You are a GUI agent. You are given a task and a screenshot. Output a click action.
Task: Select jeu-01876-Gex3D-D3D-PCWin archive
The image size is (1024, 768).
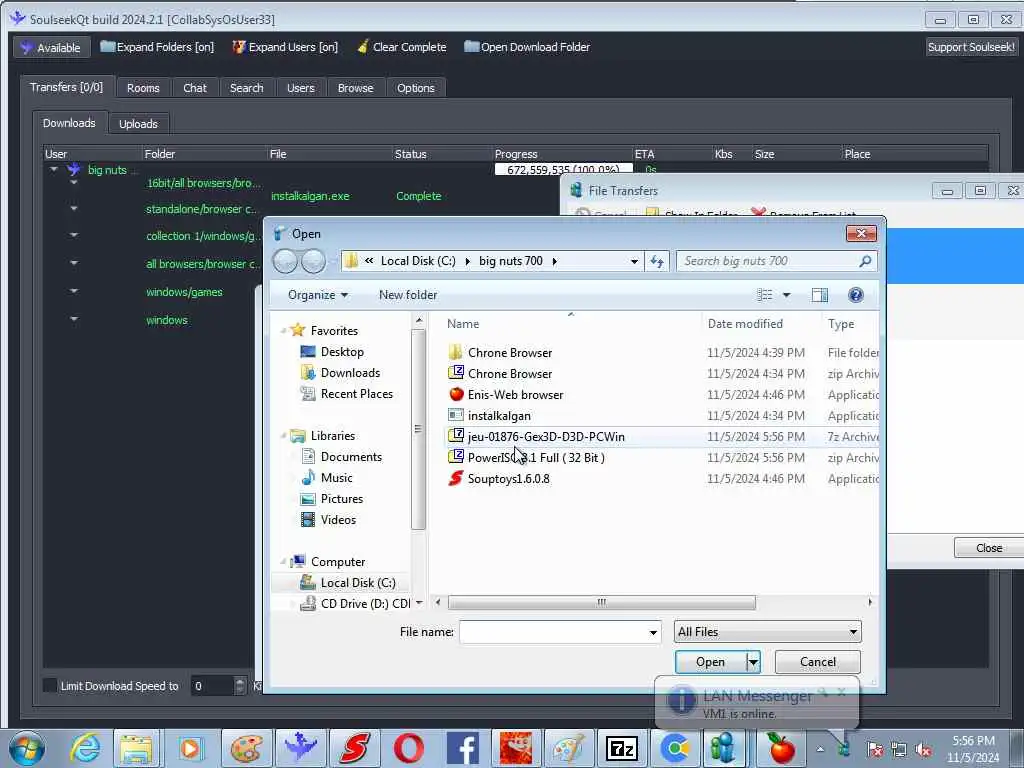(x=546, y=436)
